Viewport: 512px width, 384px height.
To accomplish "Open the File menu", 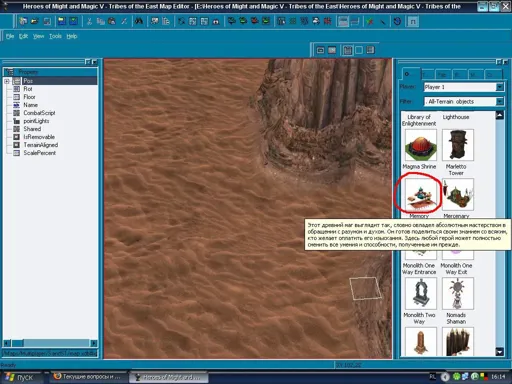I will 10,36.
